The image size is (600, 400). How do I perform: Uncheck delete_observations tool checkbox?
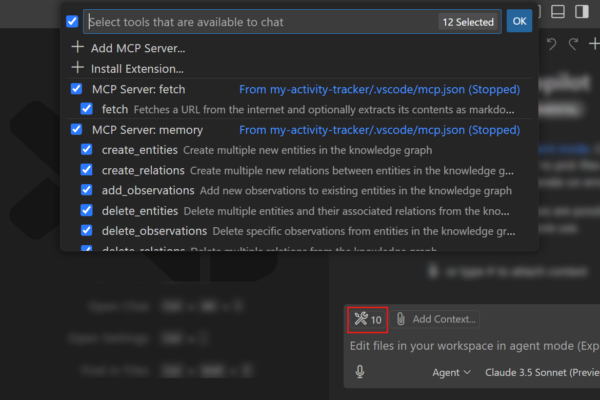tap(86, 231)
